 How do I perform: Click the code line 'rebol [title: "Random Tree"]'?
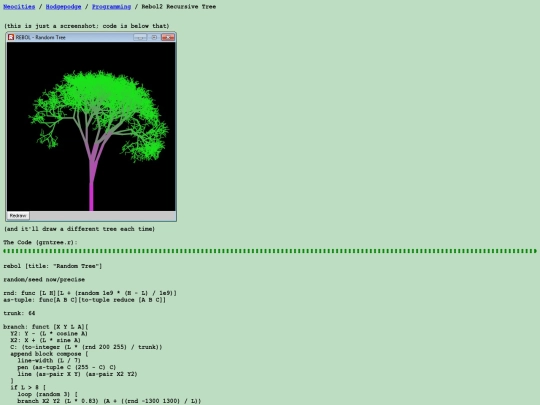tap(52, 266)
